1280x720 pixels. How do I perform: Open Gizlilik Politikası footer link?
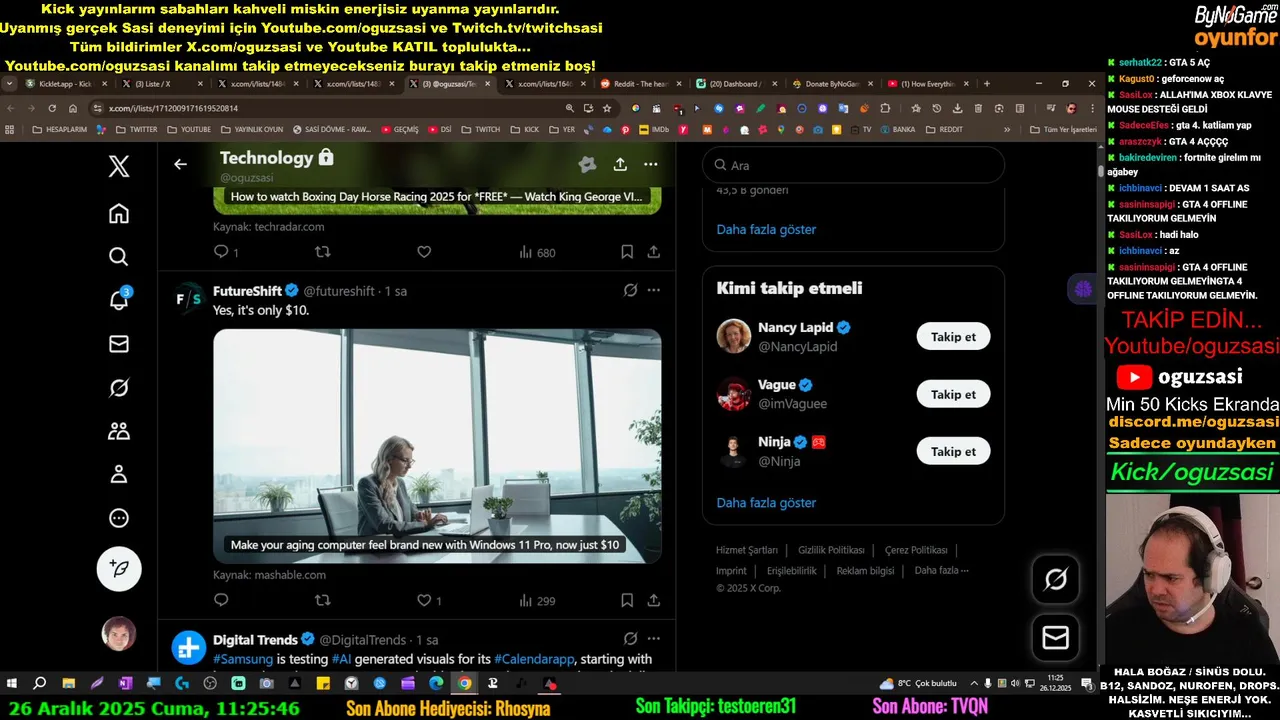(831, 550)
